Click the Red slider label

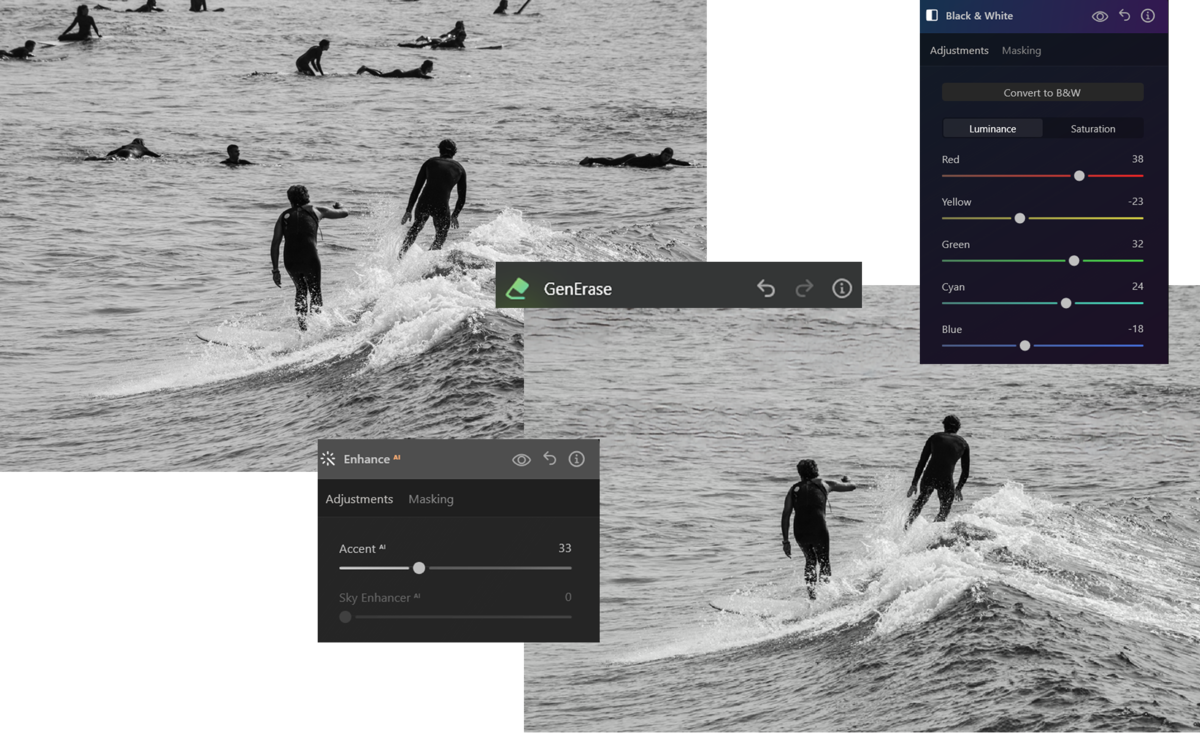[950, 159]
